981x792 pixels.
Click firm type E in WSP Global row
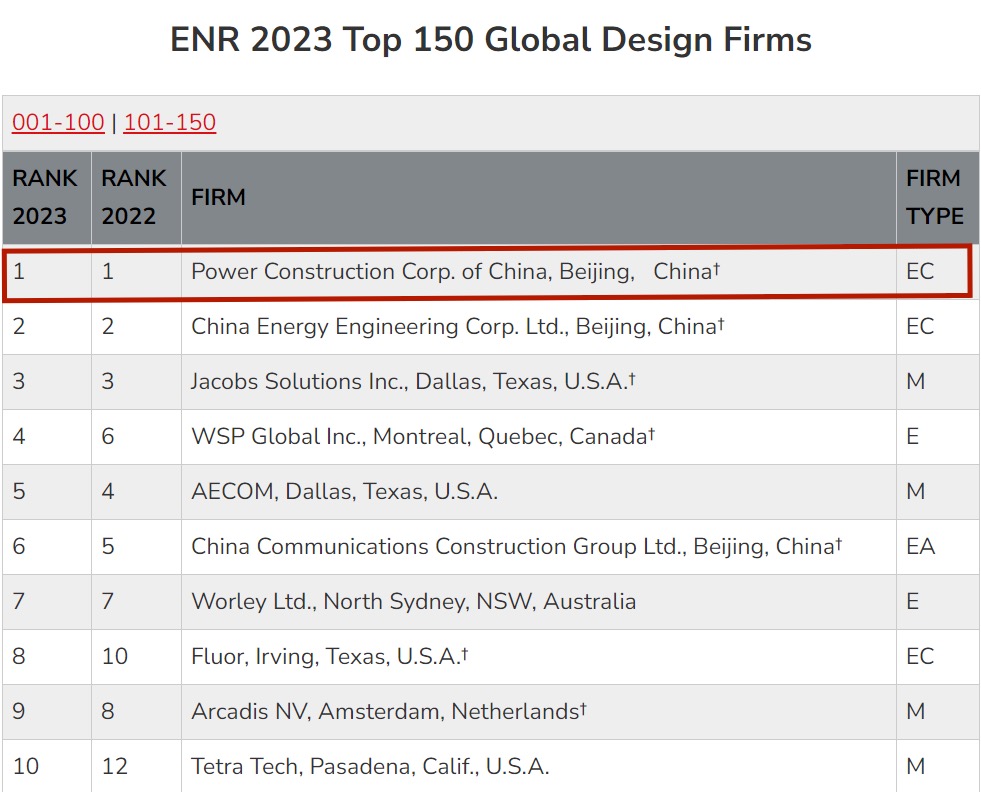pos(913,436)
